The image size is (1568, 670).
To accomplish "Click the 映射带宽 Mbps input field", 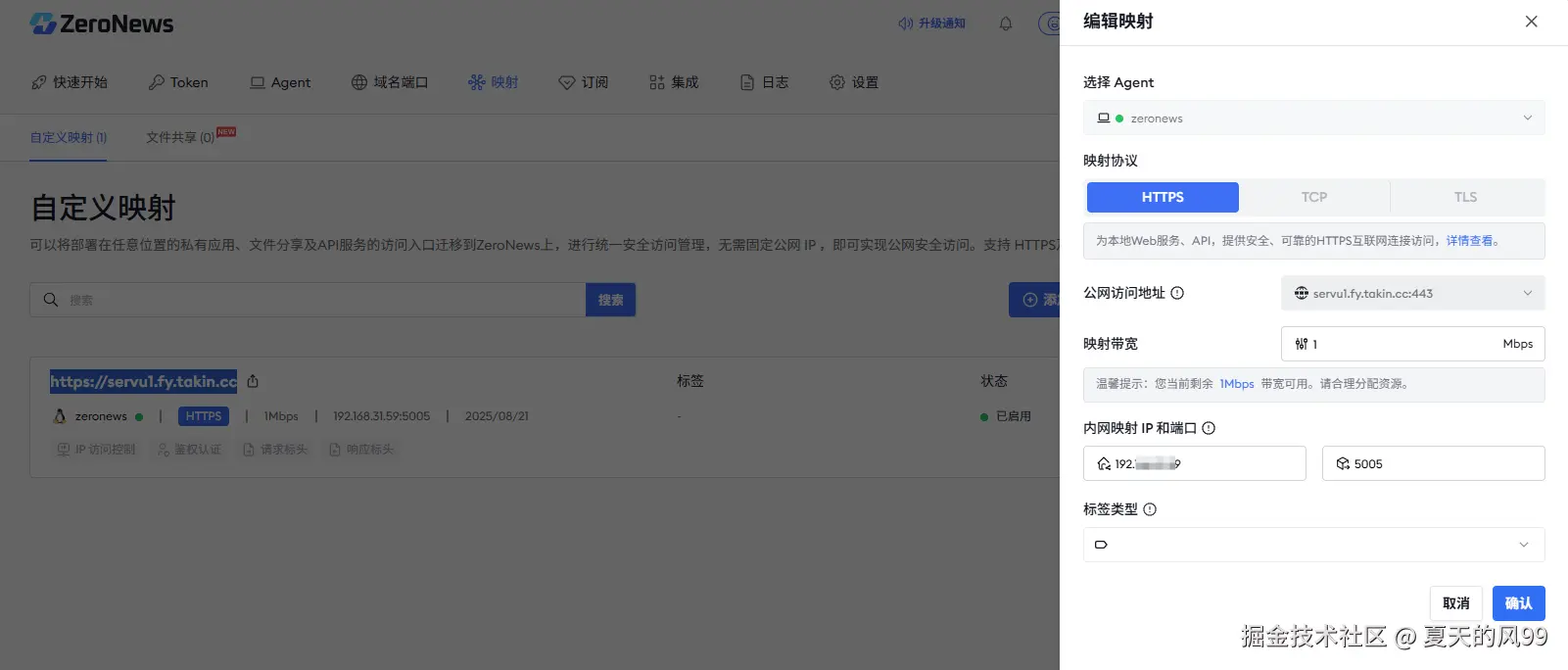I will tap(1412, 344).
